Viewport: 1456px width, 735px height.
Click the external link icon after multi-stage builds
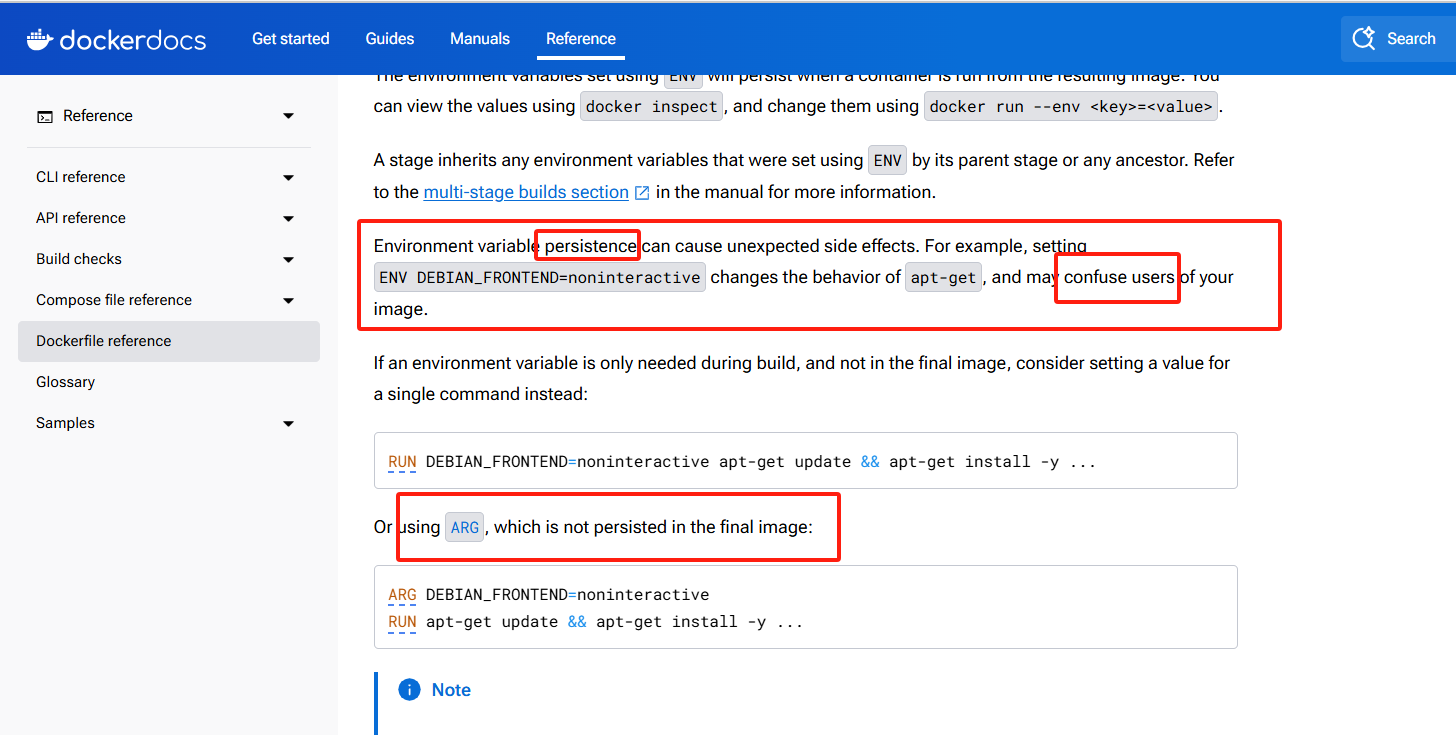pos(642,192)
